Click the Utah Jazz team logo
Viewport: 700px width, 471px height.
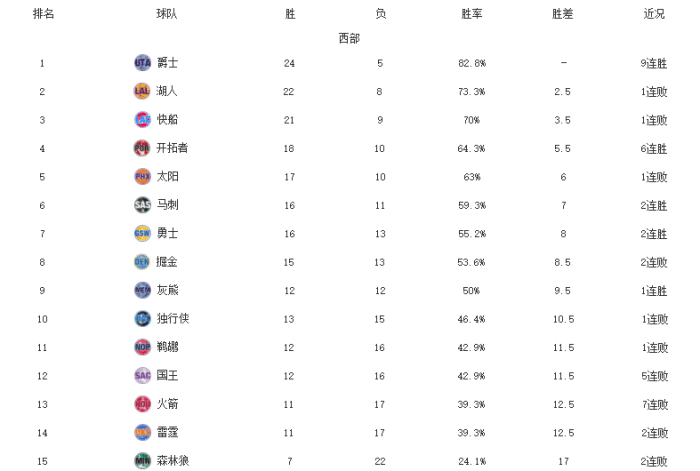click(x=142, y=63)
